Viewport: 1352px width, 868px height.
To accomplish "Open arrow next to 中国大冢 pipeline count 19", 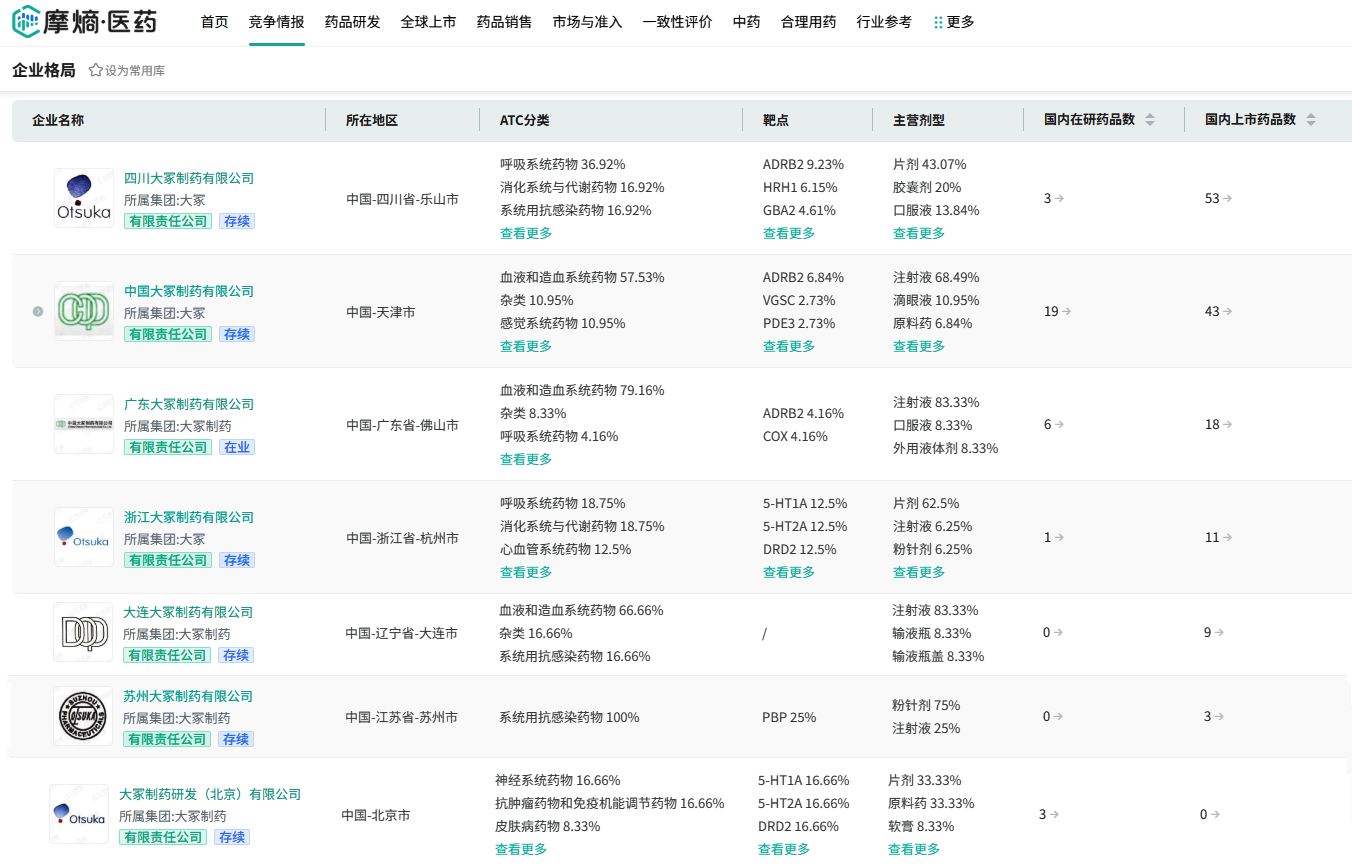I will 1067,312.
